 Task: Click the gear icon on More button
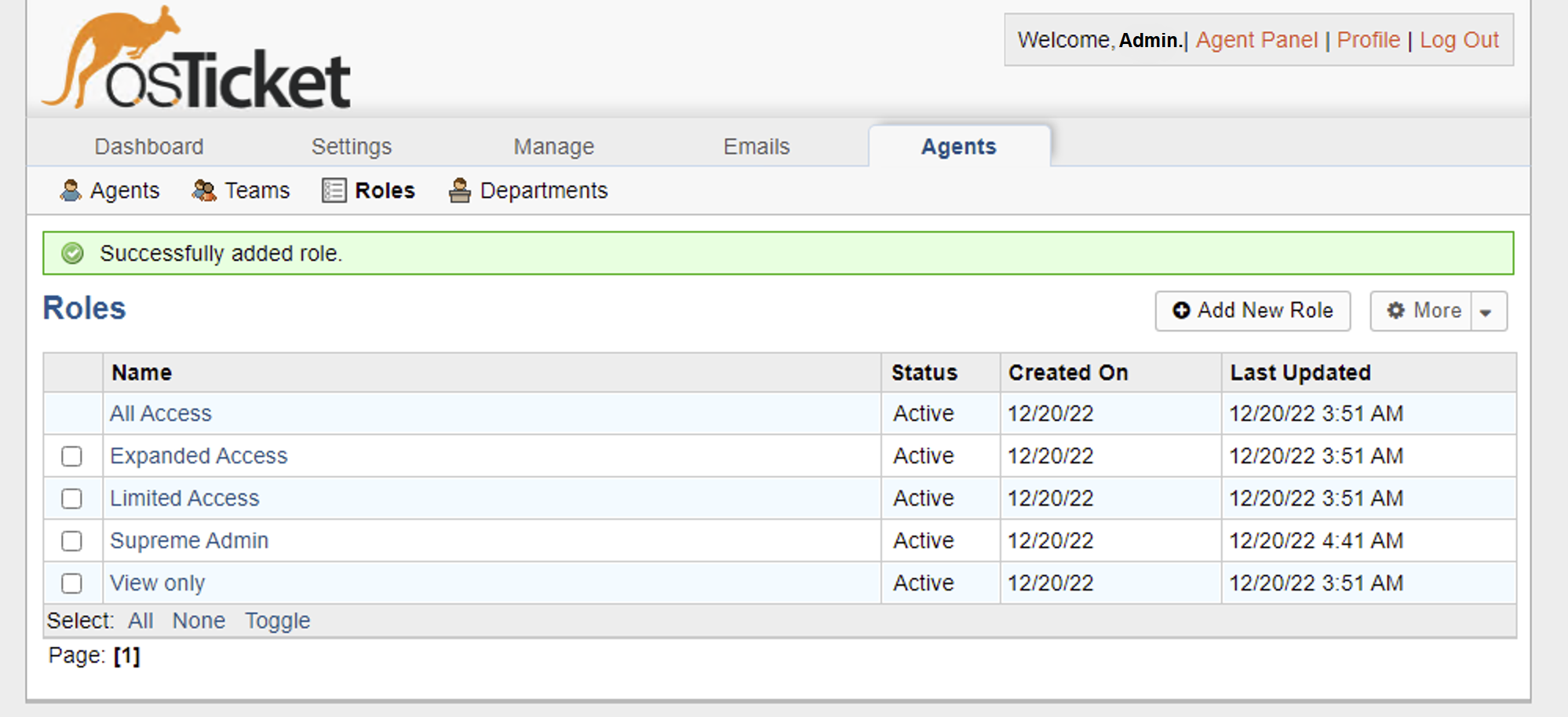pos(1396,310)
